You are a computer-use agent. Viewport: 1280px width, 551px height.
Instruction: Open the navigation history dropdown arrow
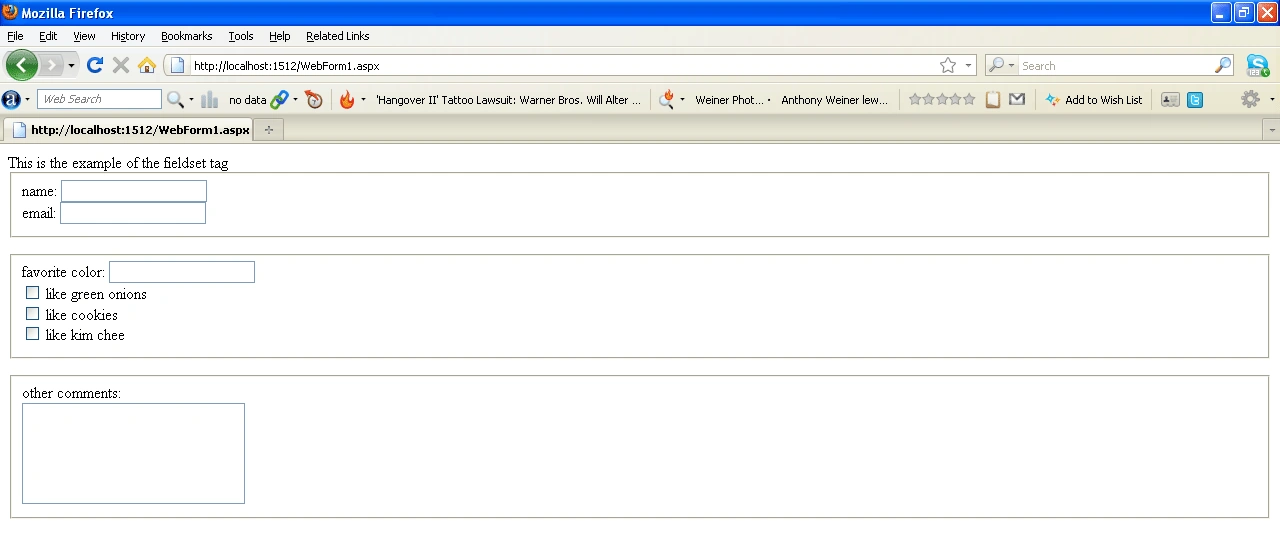tap(71, 66)
